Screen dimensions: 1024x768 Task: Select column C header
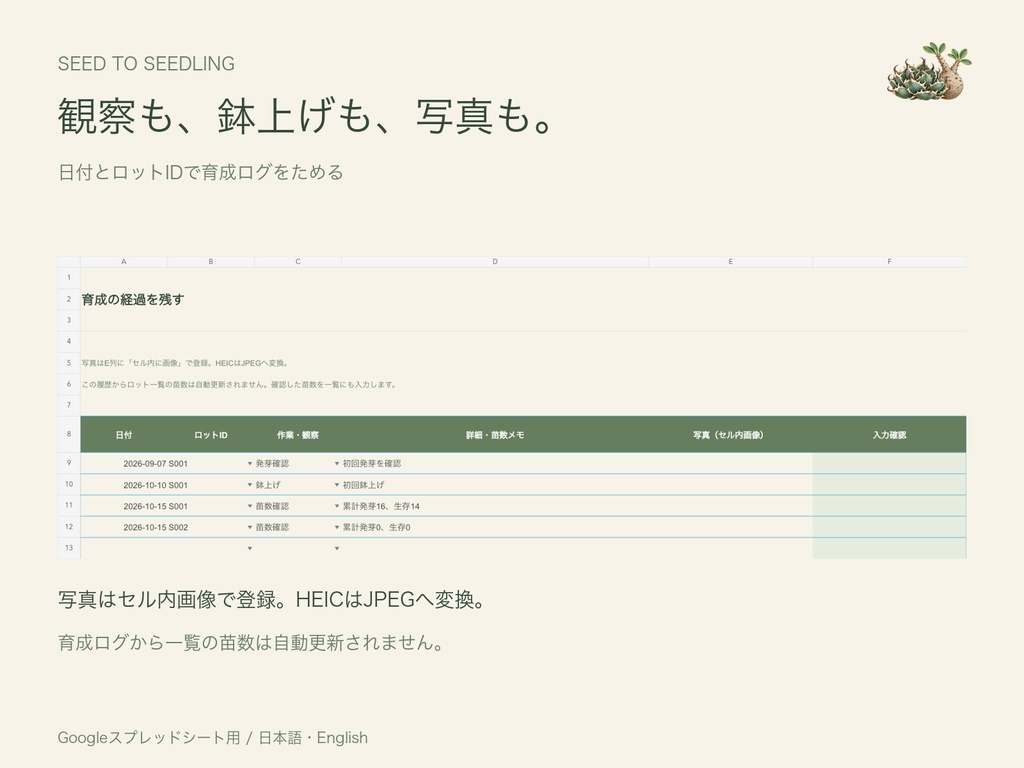pyautogui.click(x=298, y=262)
